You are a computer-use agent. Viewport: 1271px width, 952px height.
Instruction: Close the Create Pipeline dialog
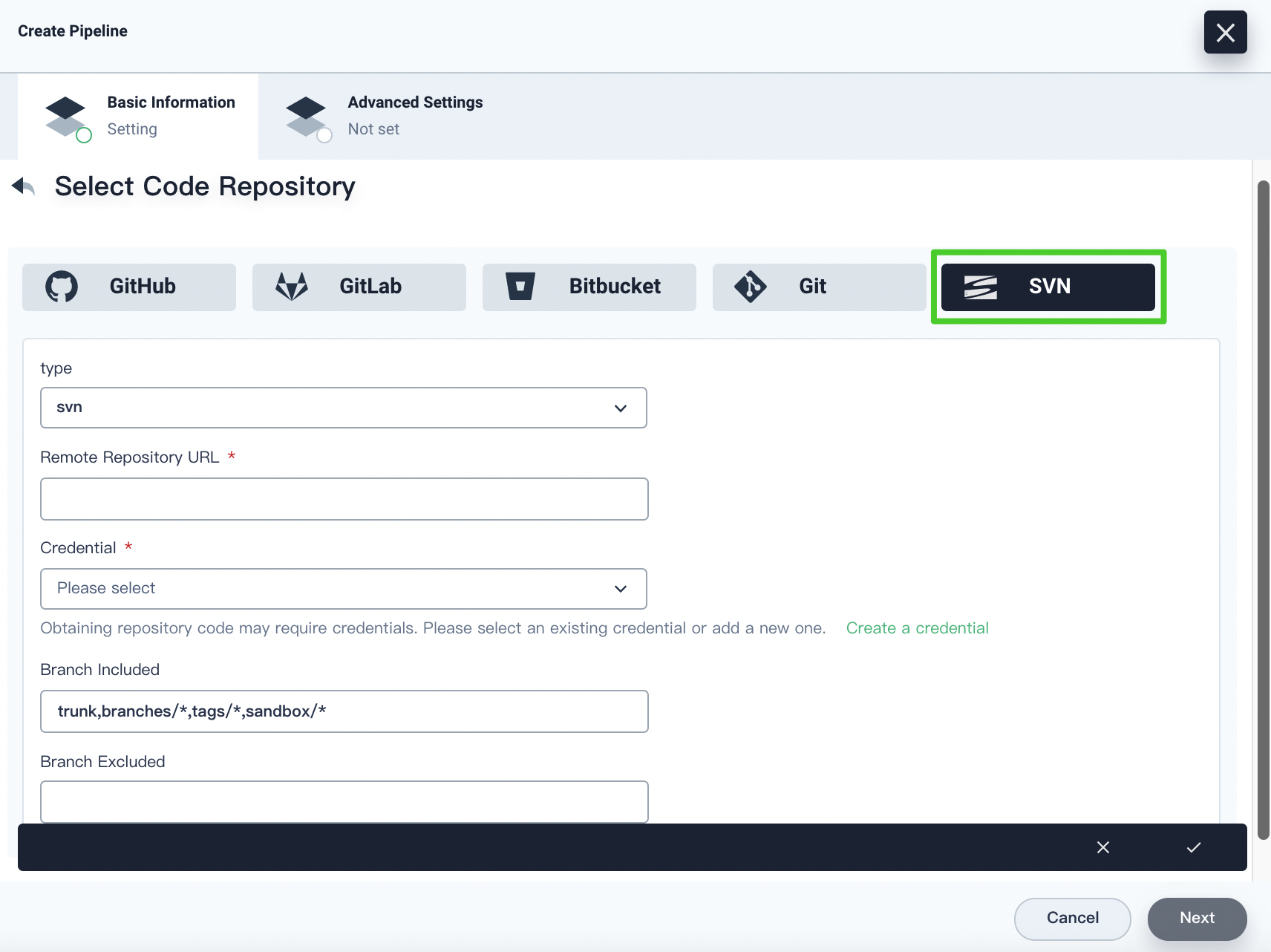pyautogui.click(x=1225, y=33)
